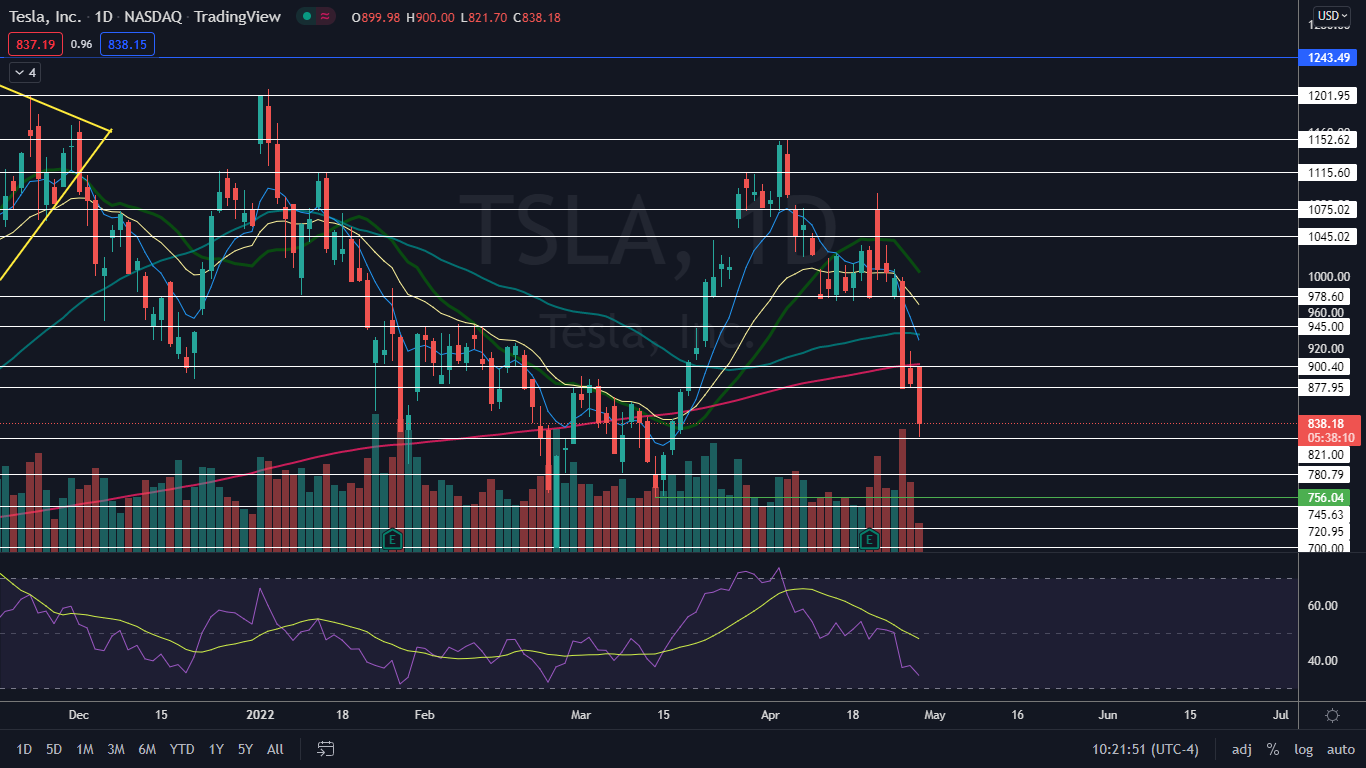The width and height of the screenshot is (1366, 768).
Task: Click the green market-open status dot
Action: (x=307, y=17)
